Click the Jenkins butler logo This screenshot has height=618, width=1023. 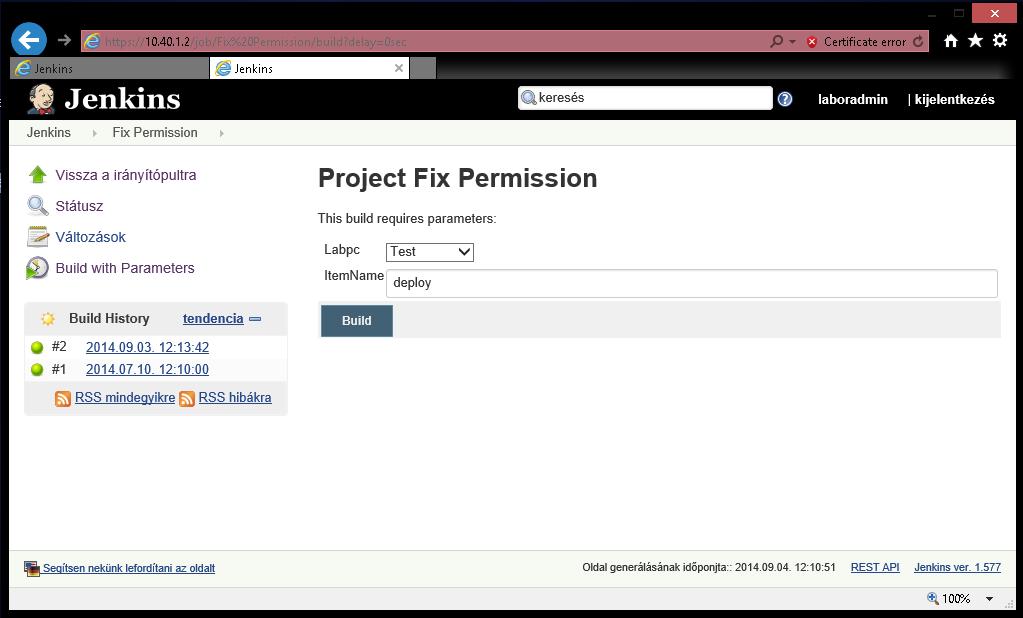point(41,99)
